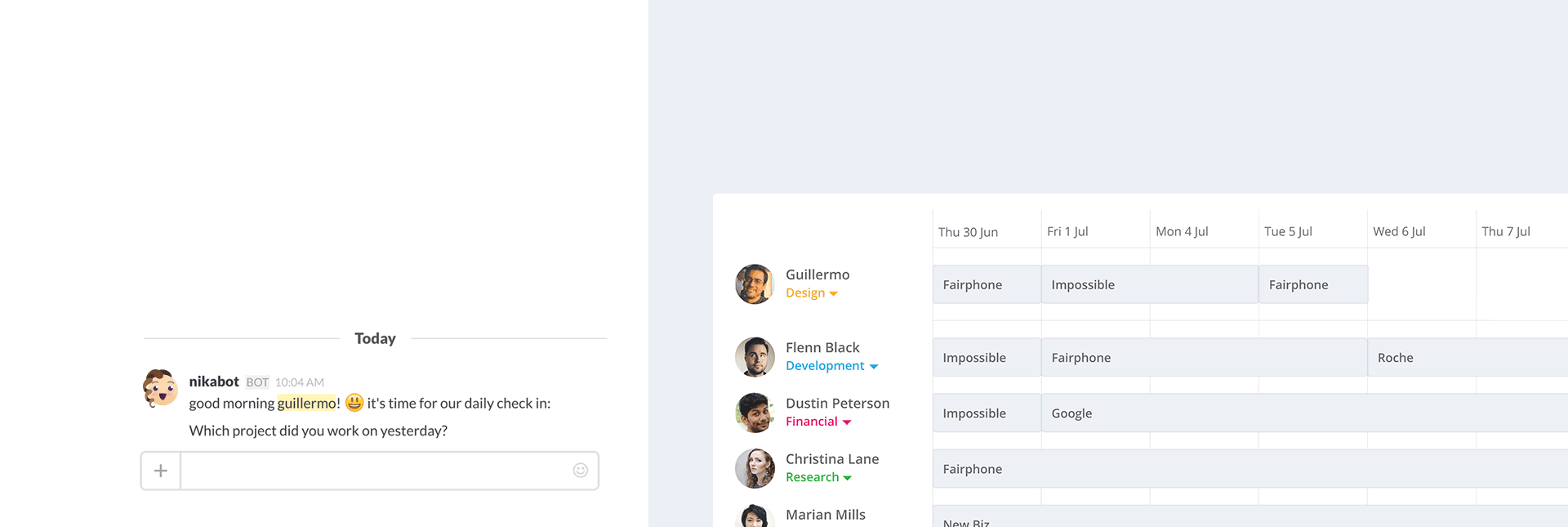Expand Flenn Black's Development dropdown
Viewport: 1568px width, 527px height.
(832, 366)
